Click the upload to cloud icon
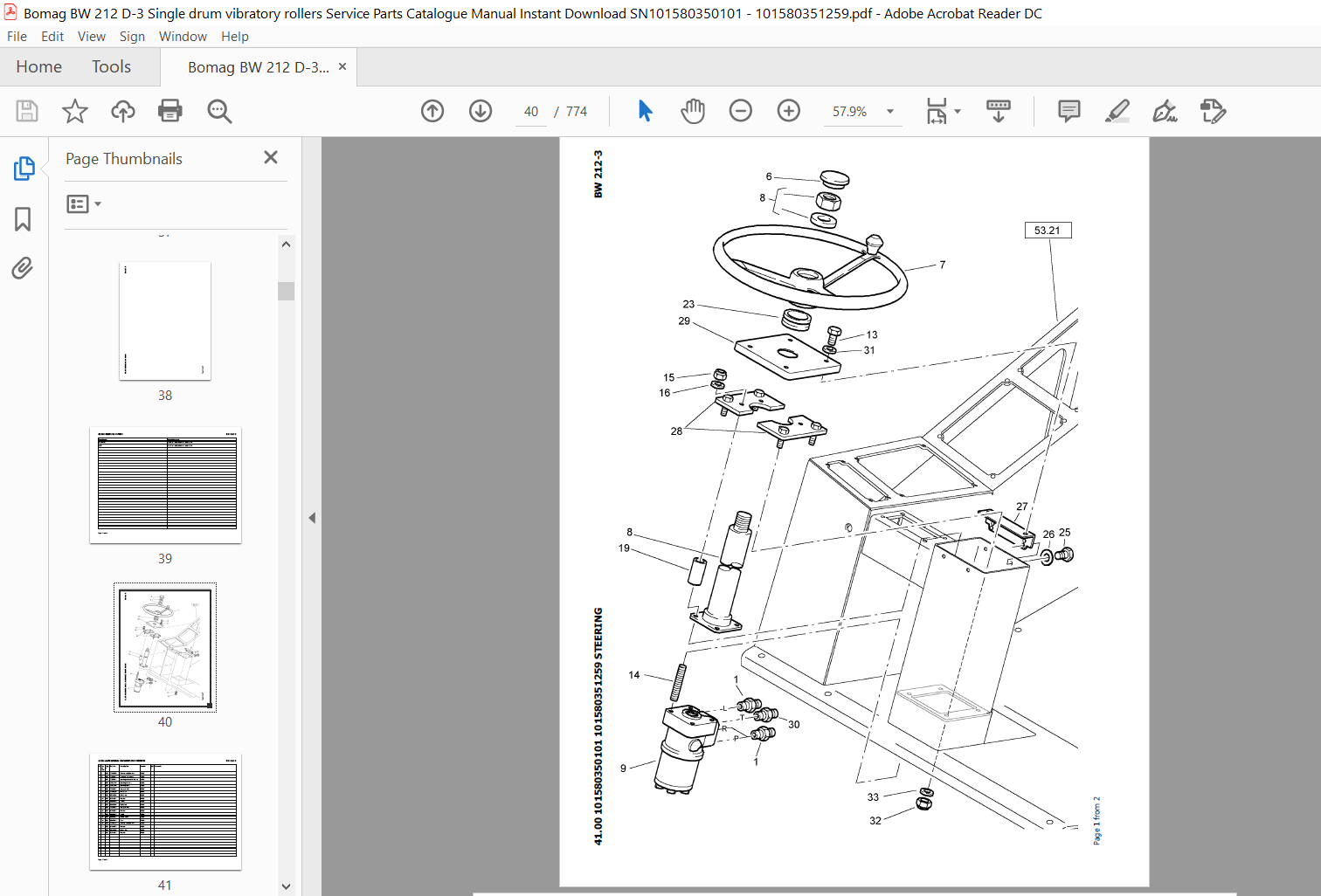The height and width of the screenshot is (896, 1321). (123, 111)
